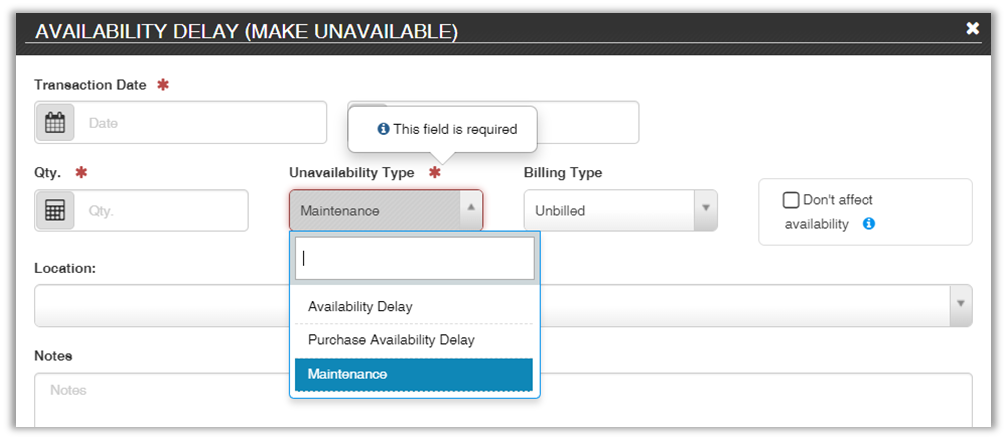Click the calculator icon beside Qty
This screenshot has height=440, width=1007.
(x=55, y=211)
